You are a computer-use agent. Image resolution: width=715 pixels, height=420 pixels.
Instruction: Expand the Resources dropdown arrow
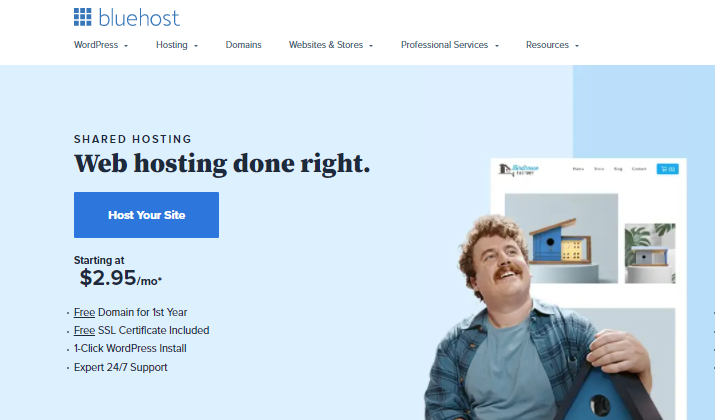pos(577,46)
